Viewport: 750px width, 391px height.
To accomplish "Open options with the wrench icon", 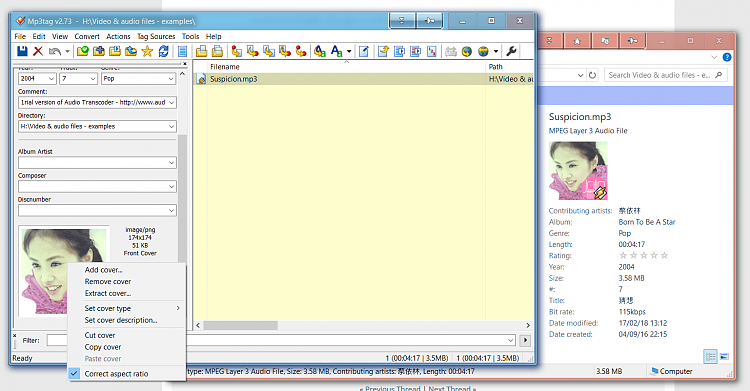I will pos(511,51).
